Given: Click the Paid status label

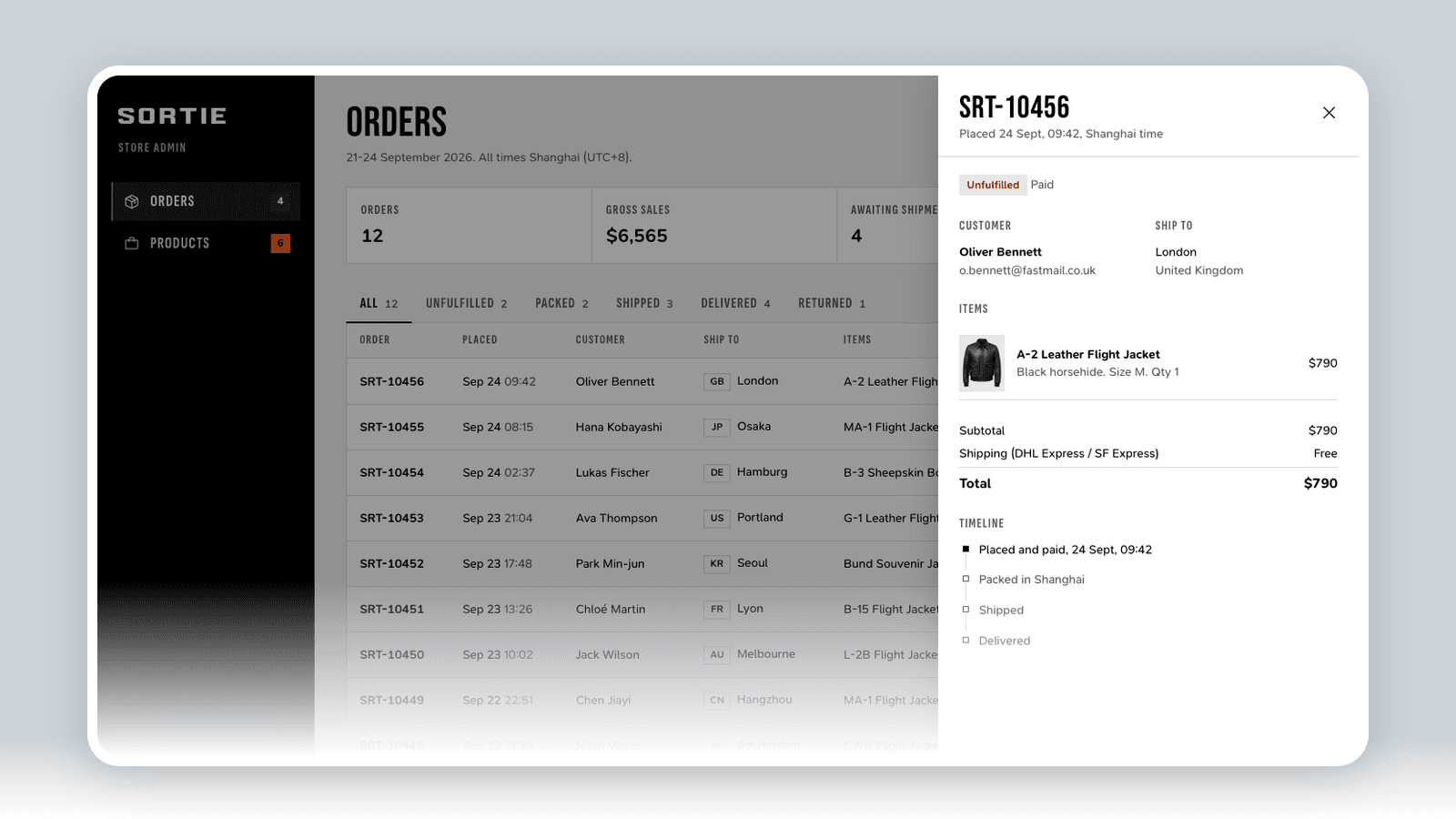Looking at the screenshot, I should click(1042, 185).
